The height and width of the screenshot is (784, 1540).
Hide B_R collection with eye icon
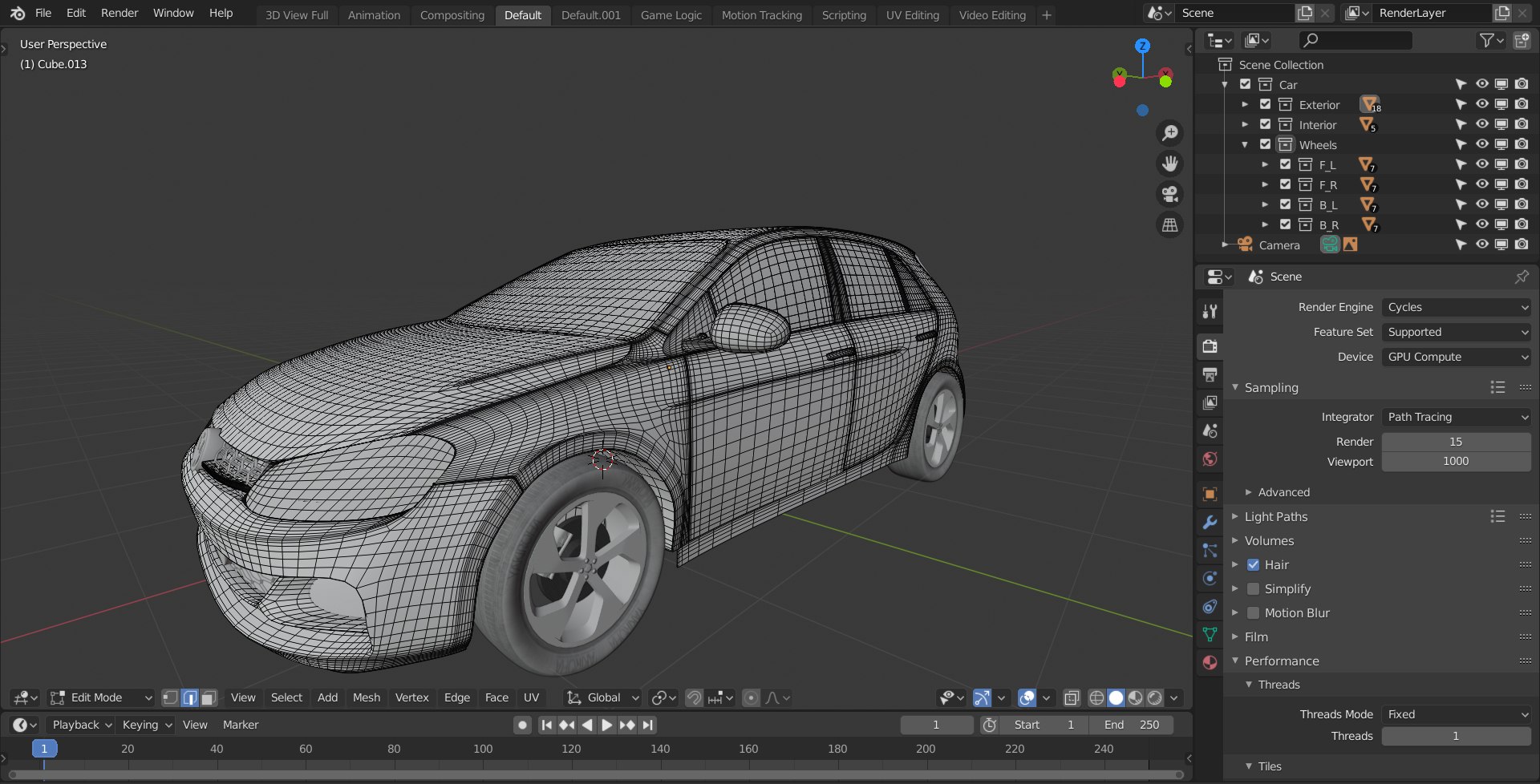click(x=1481, y=224)
